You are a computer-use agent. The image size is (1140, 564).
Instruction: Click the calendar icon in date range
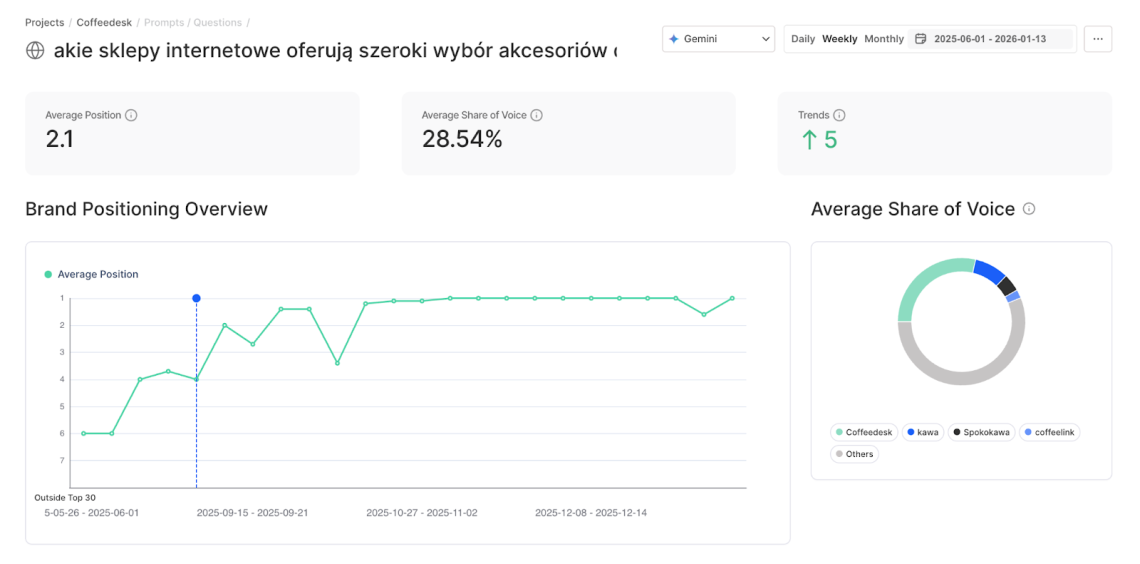point(921,39)
